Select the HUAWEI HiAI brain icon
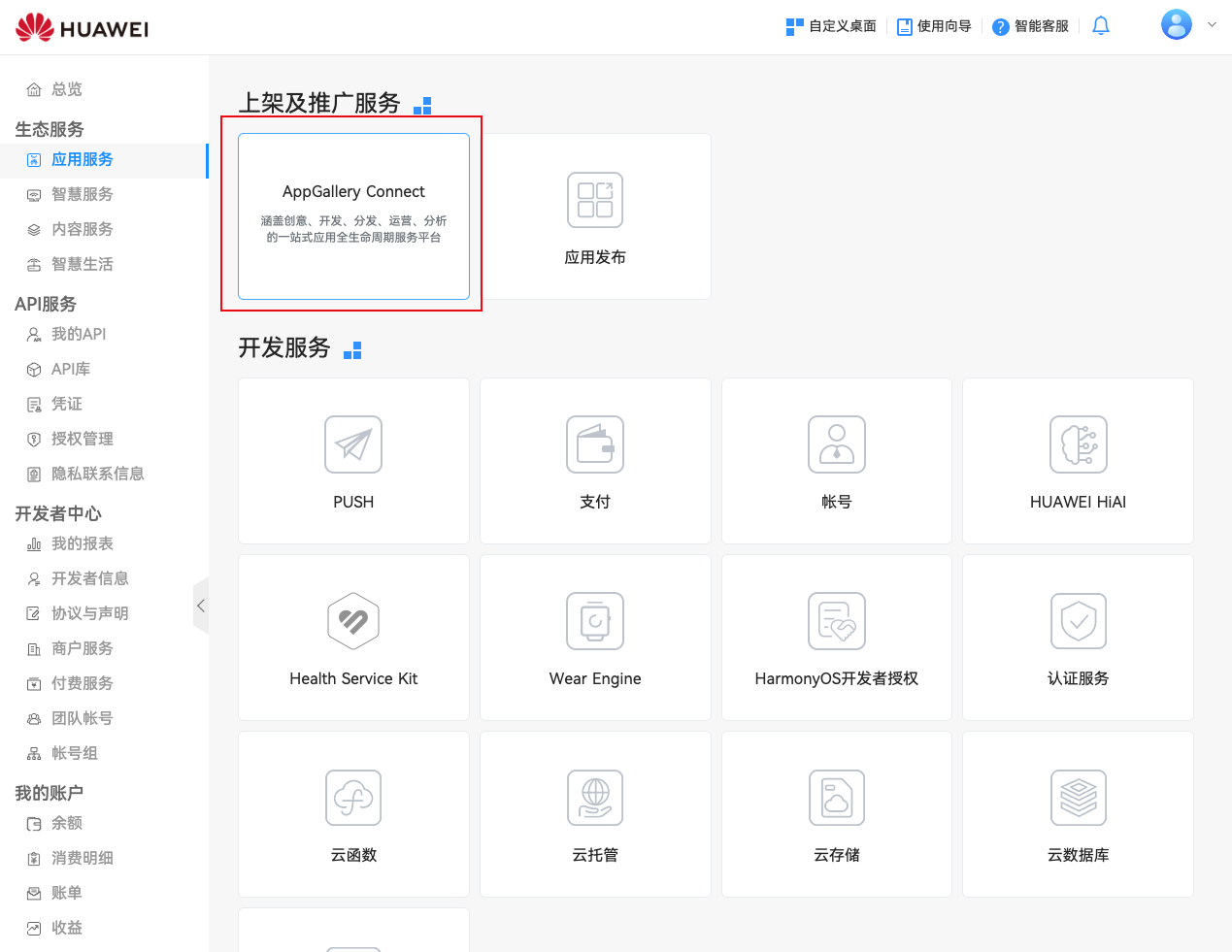Screen dimensions: 1232x952 [1078, 444]
